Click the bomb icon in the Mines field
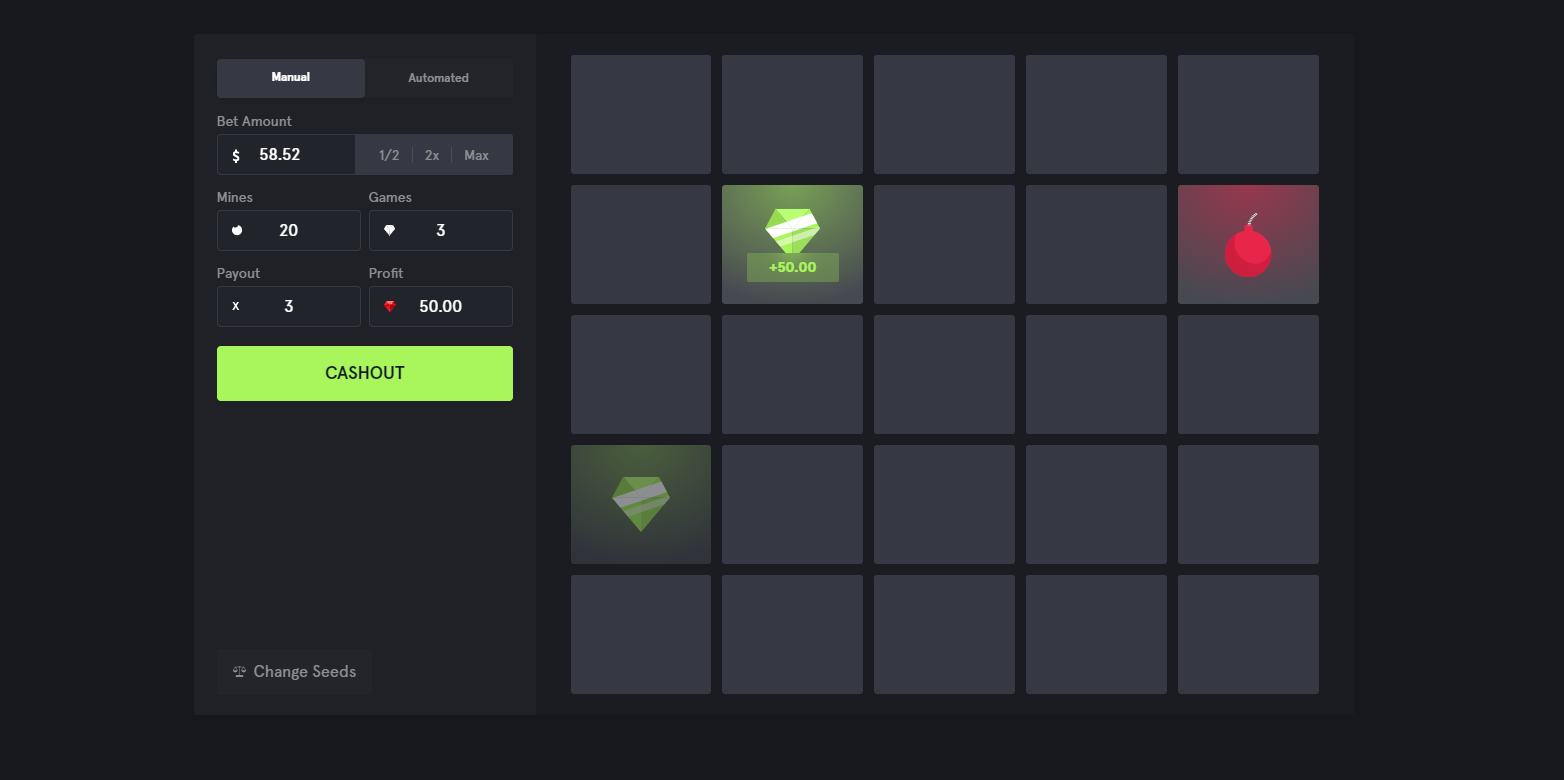 [237, 231]
